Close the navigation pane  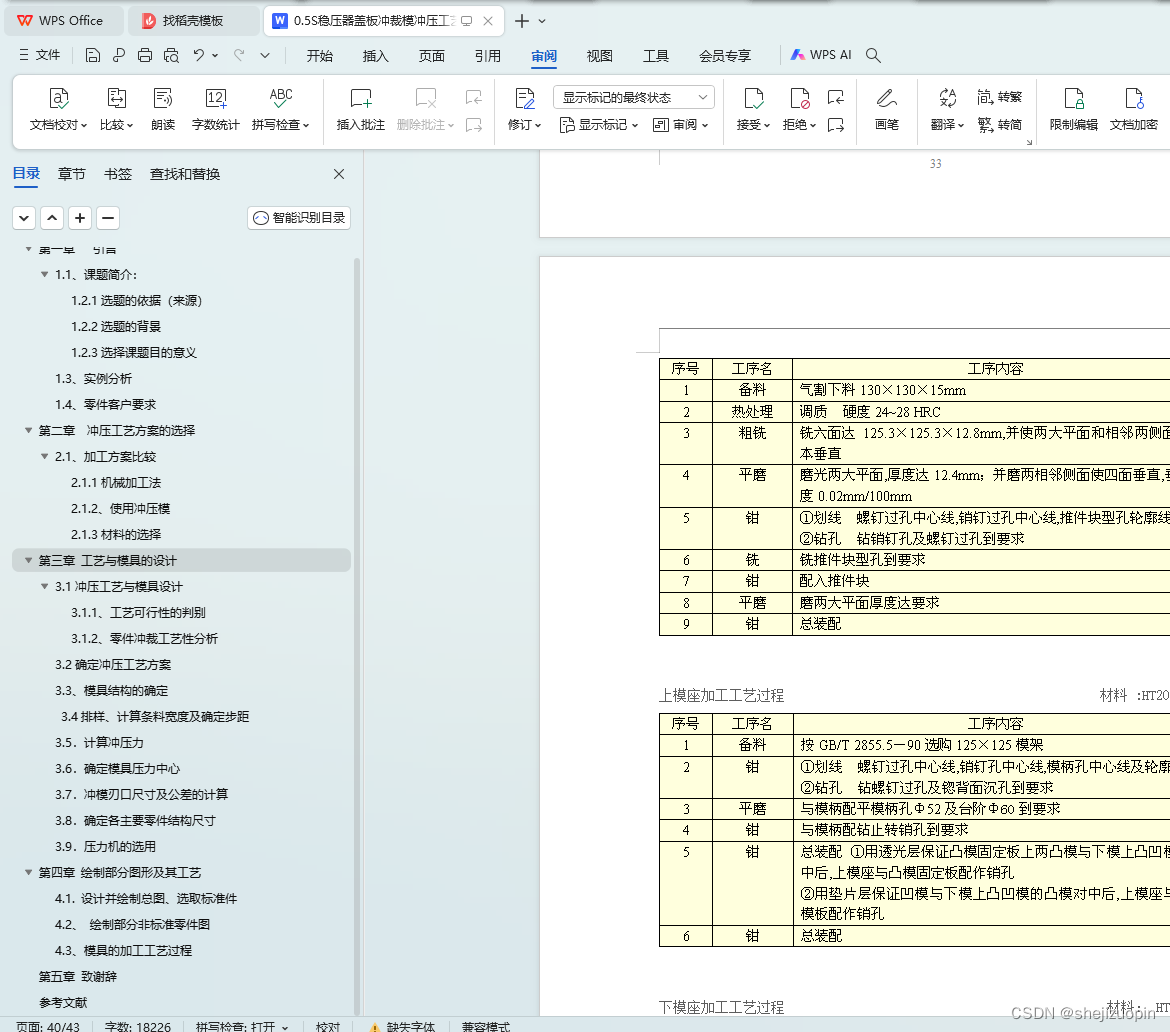[x=339, y=174]
